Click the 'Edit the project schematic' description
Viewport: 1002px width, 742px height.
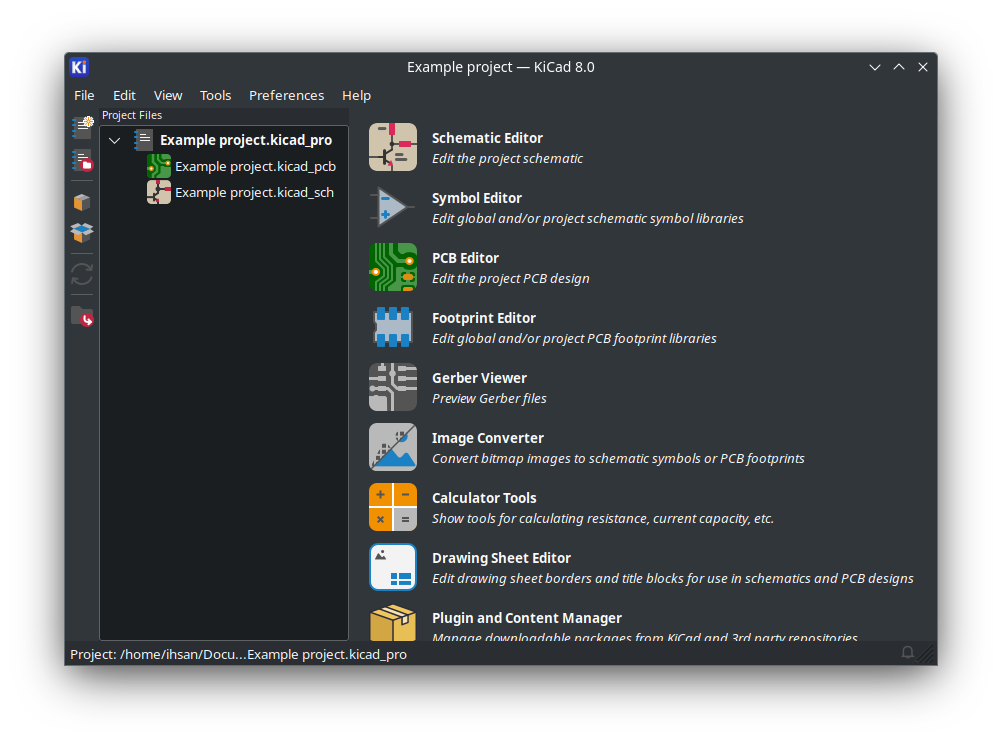(x=507, y=158)
